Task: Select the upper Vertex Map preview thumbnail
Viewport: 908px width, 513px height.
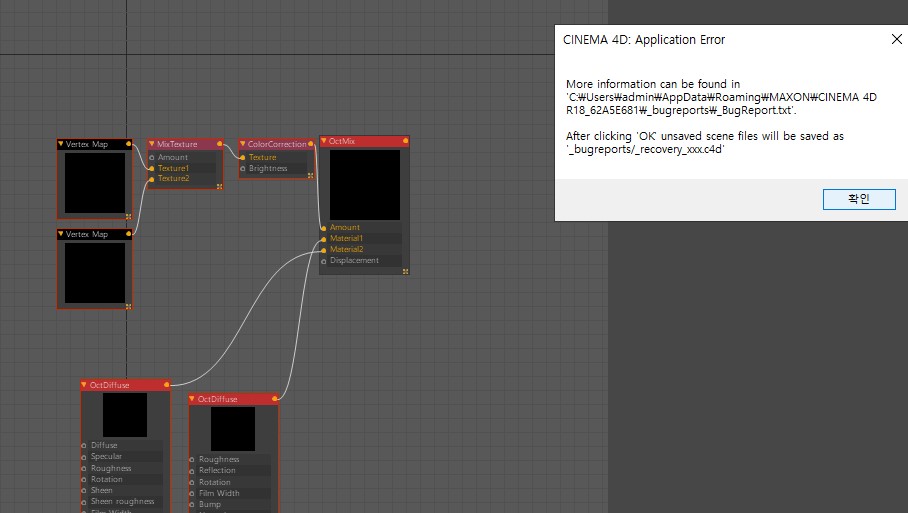Action: tap(95, 183)
